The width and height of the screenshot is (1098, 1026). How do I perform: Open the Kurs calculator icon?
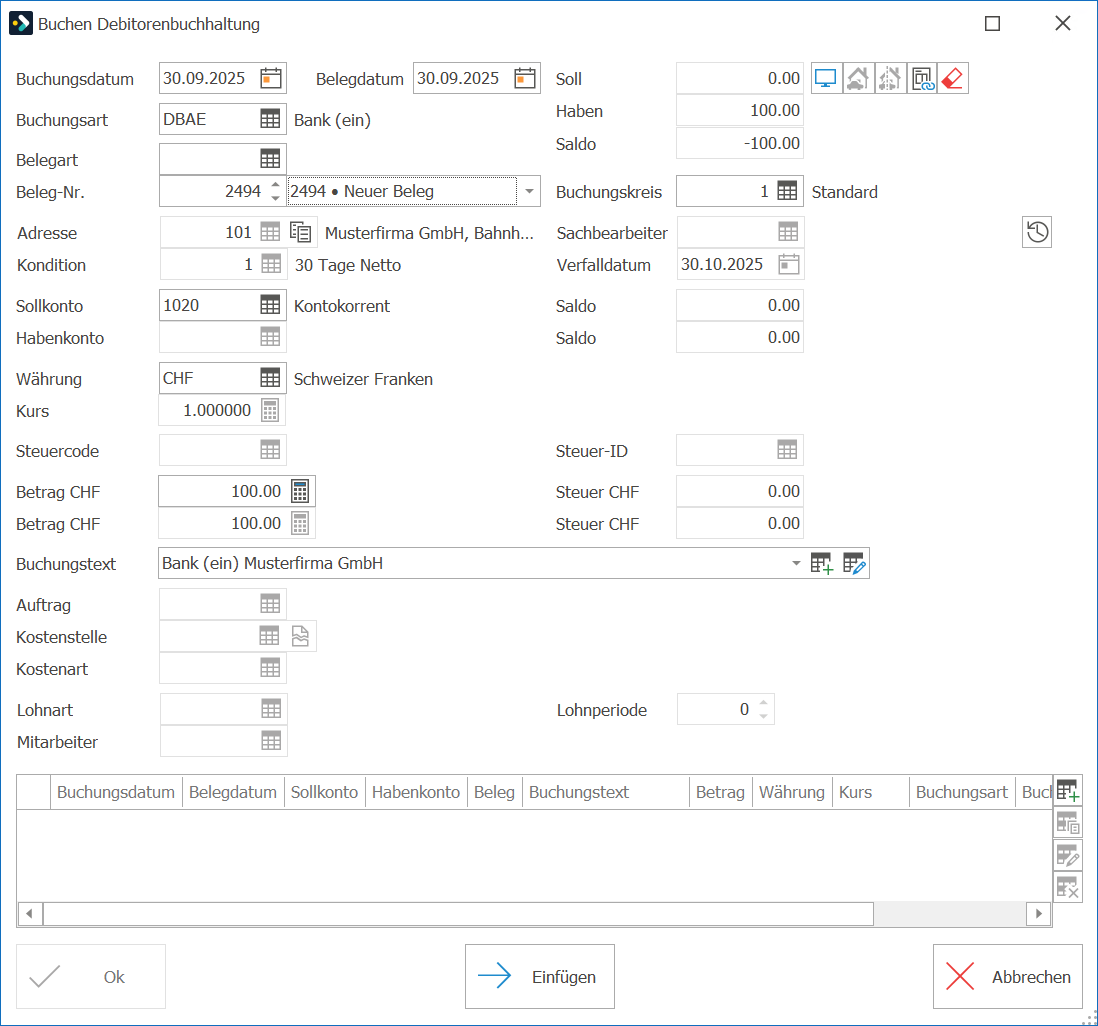(x=270, y=410)
